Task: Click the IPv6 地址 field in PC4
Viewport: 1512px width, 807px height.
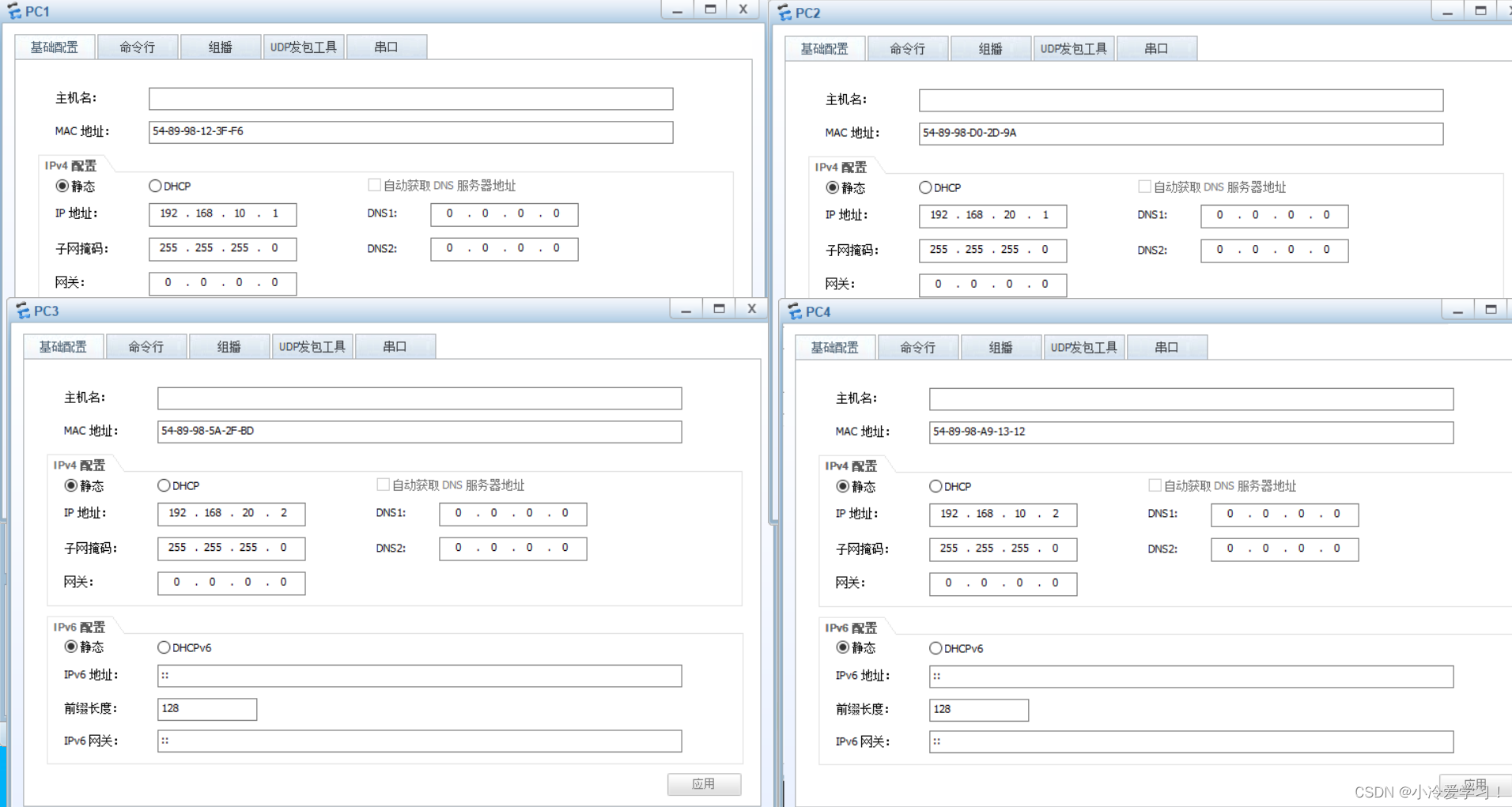Action: (x=1192, y=676)
